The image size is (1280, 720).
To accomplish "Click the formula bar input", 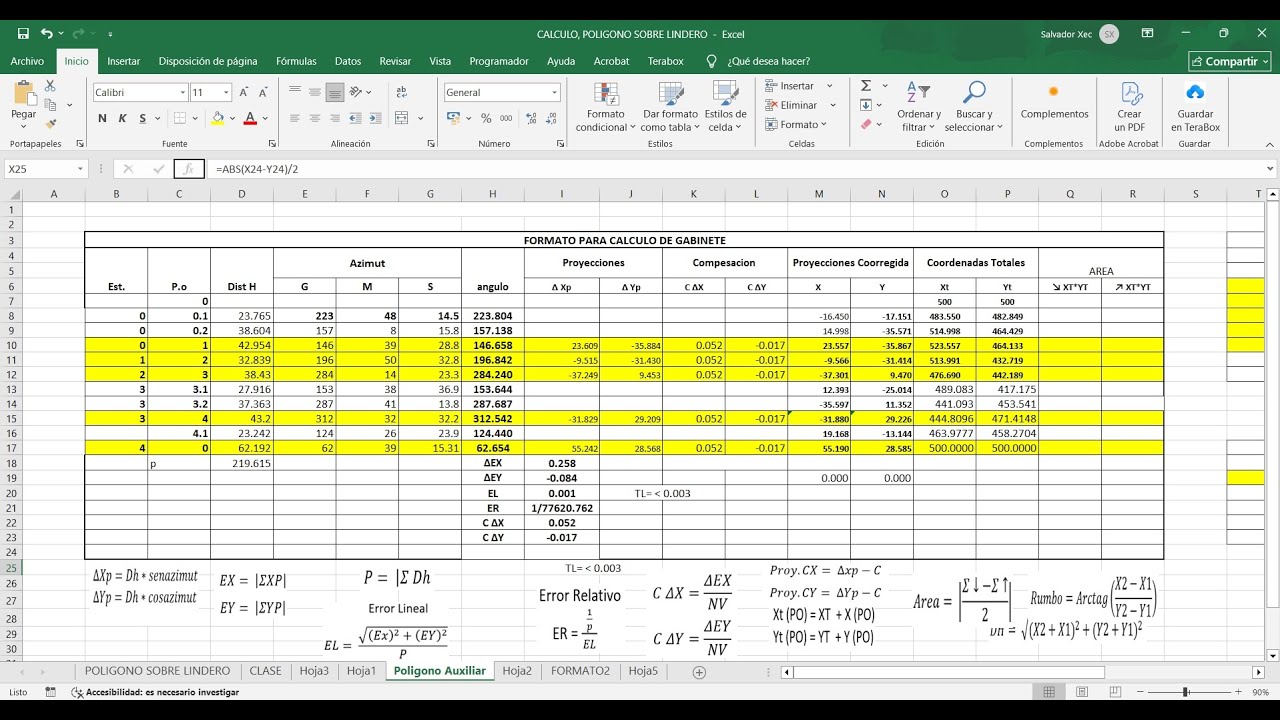I will (x=735, y=169).
